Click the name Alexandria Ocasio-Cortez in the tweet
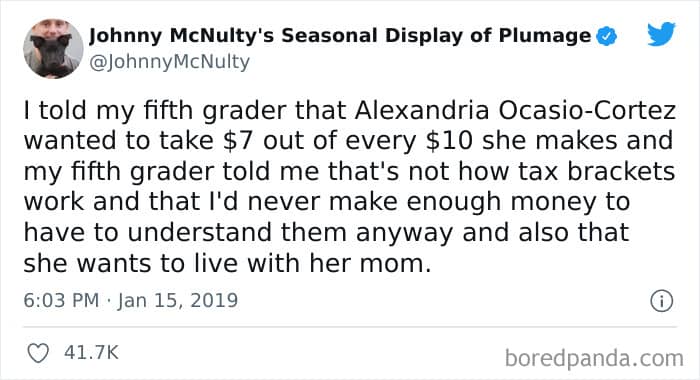The image size is (700, 380). 516,111
